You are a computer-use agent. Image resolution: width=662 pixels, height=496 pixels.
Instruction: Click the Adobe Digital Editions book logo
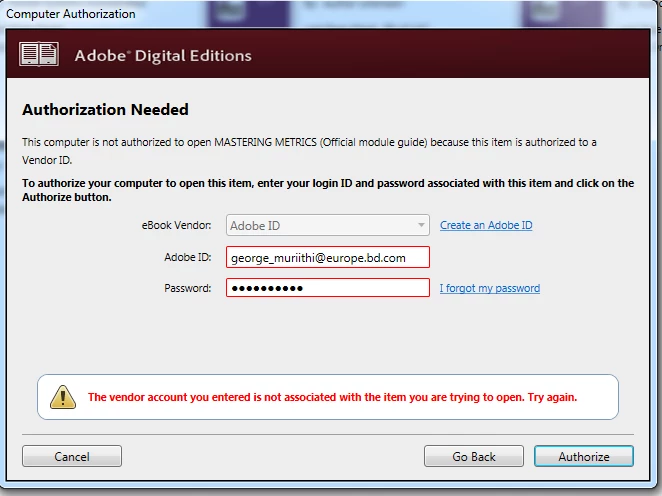point(39,54)
